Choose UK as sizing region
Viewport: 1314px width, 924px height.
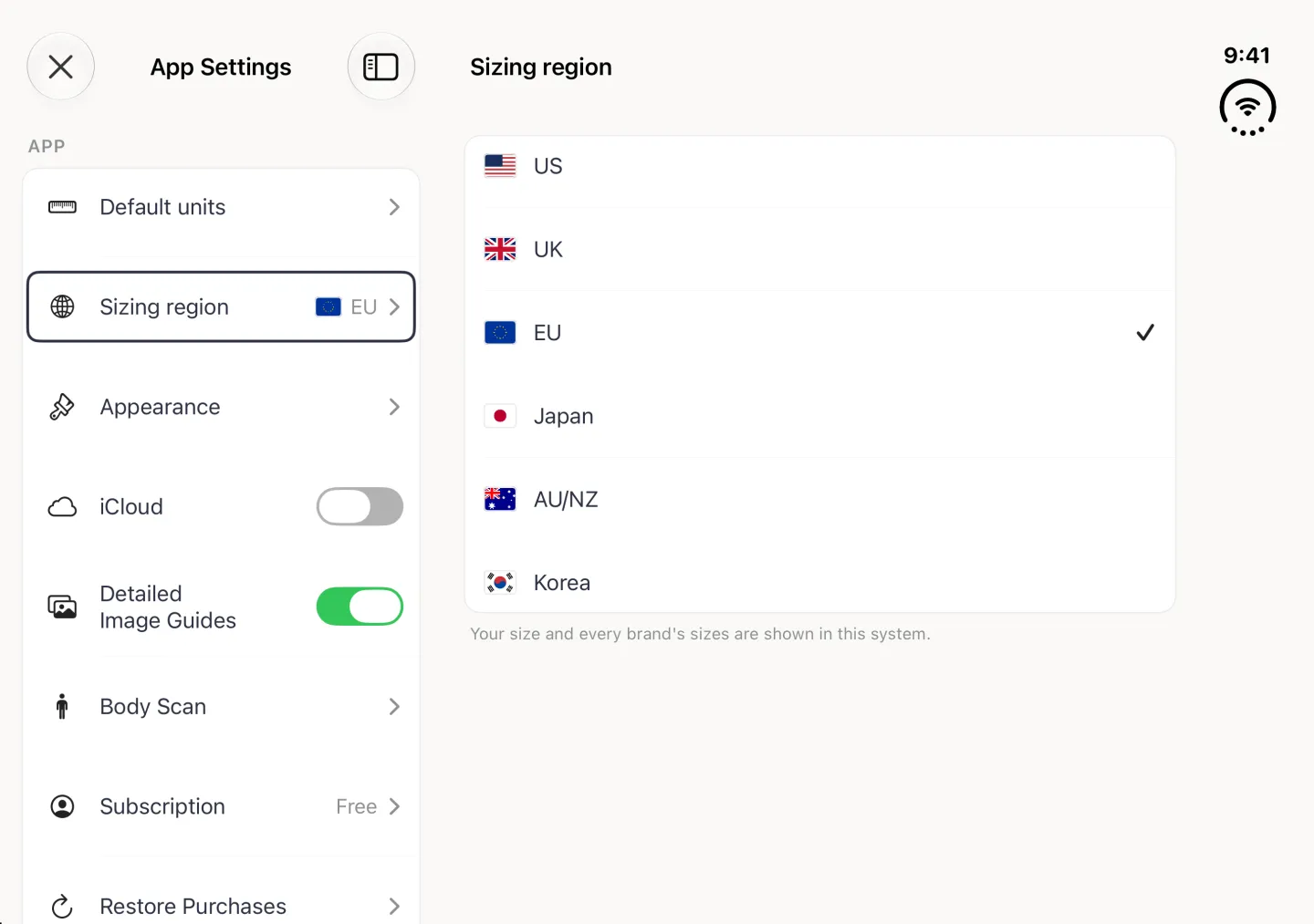(x=820, y=249)
